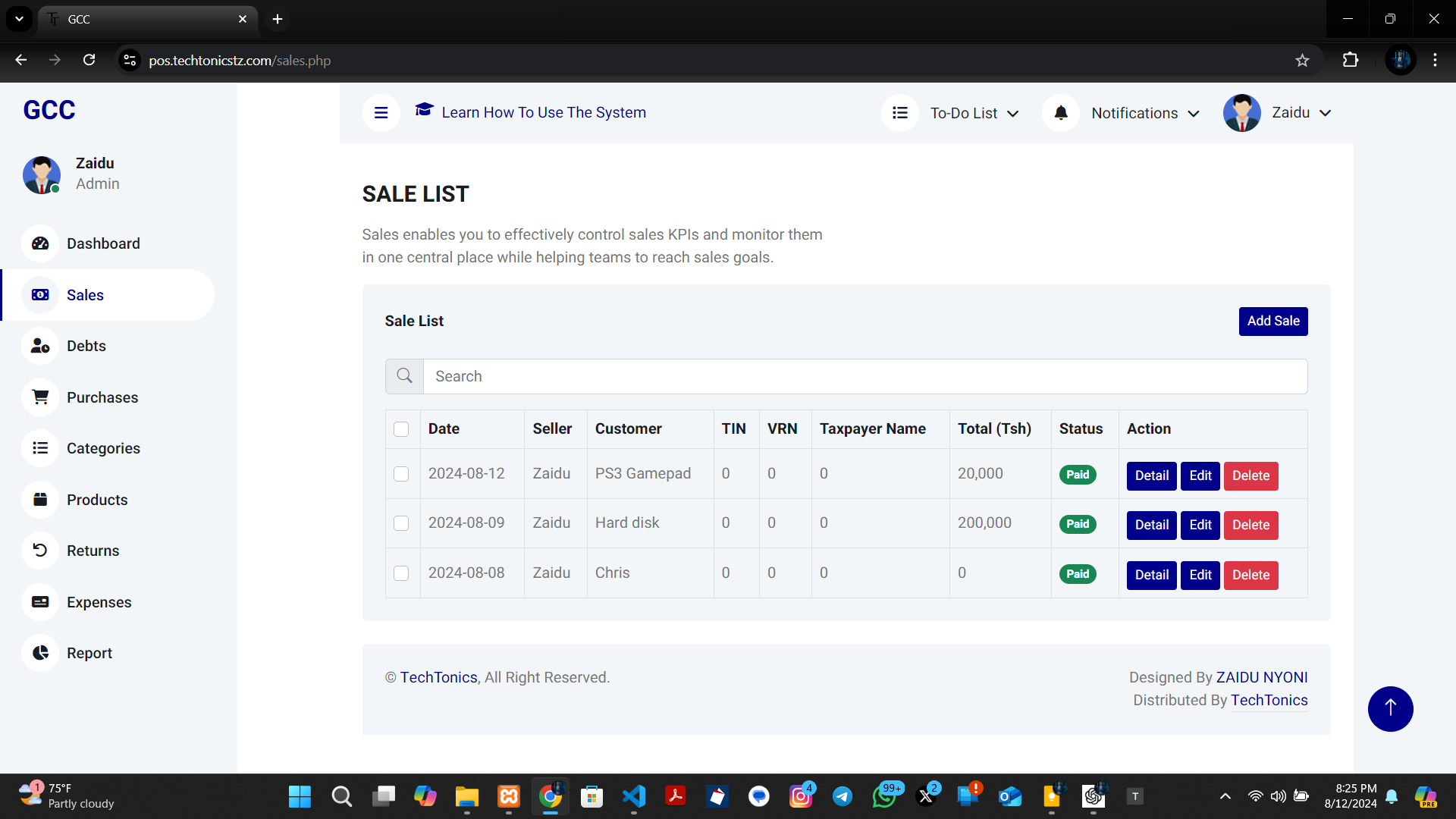The height and width of the screenshot is (819, 1456).
Task: Expand the To-Do List dropdown
Action: coord(974,113)
